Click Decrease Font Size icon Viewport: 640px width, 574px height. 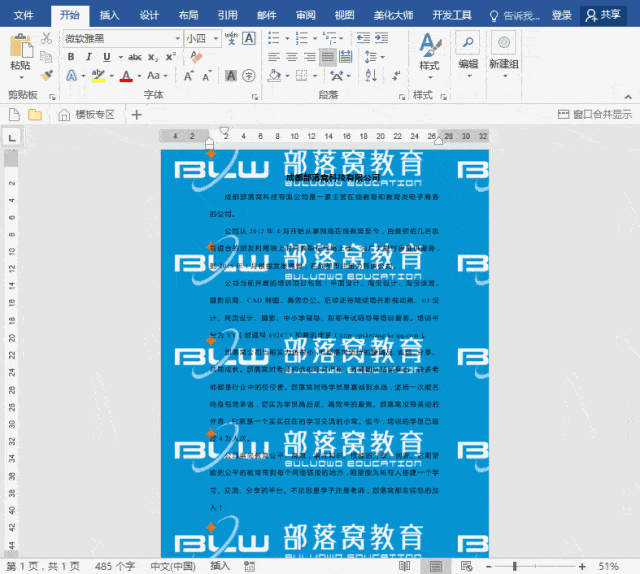(x=207, y=76)
